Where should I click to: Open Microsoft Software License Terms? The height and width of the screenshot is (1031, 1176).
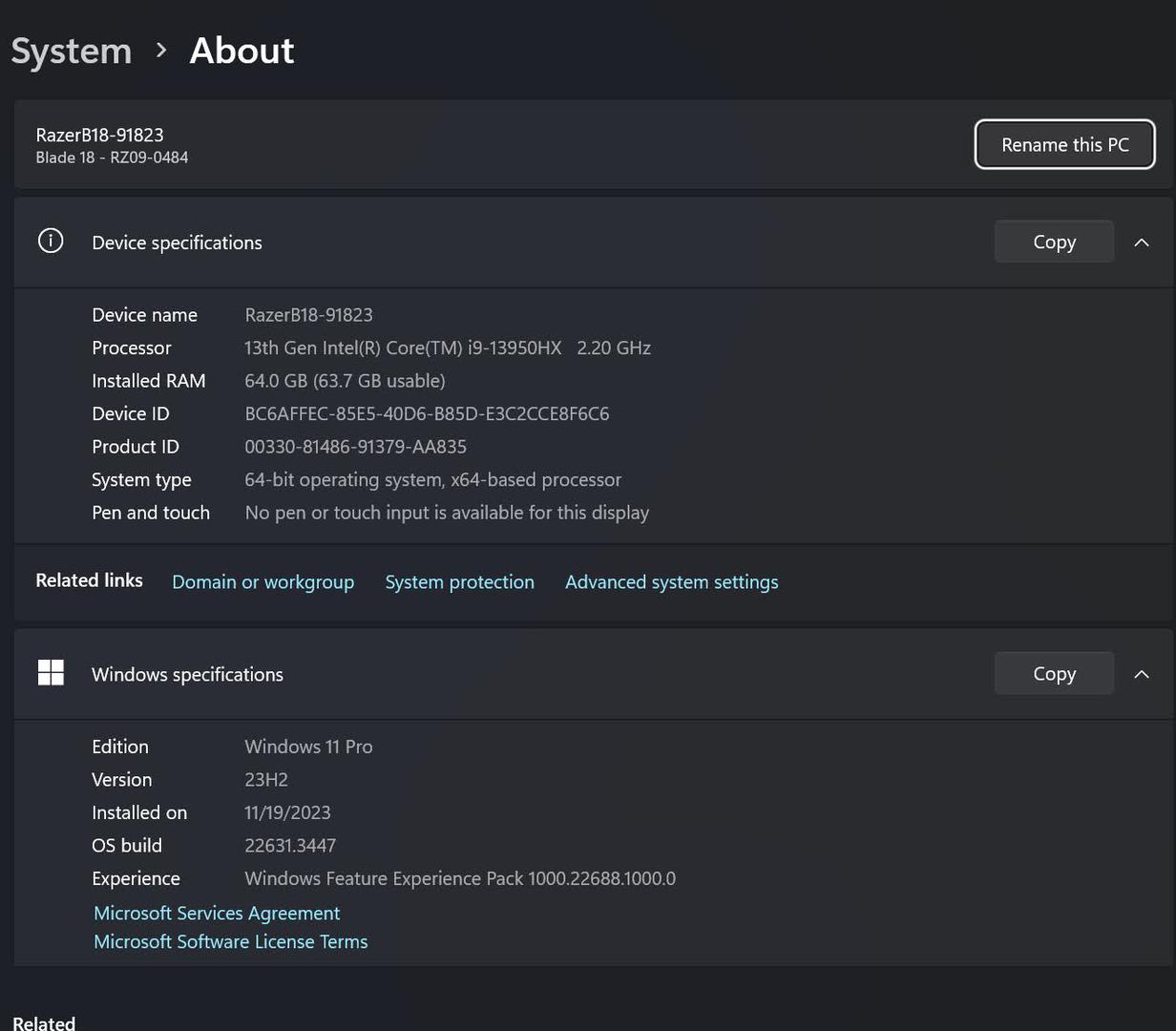pos(230,941)
